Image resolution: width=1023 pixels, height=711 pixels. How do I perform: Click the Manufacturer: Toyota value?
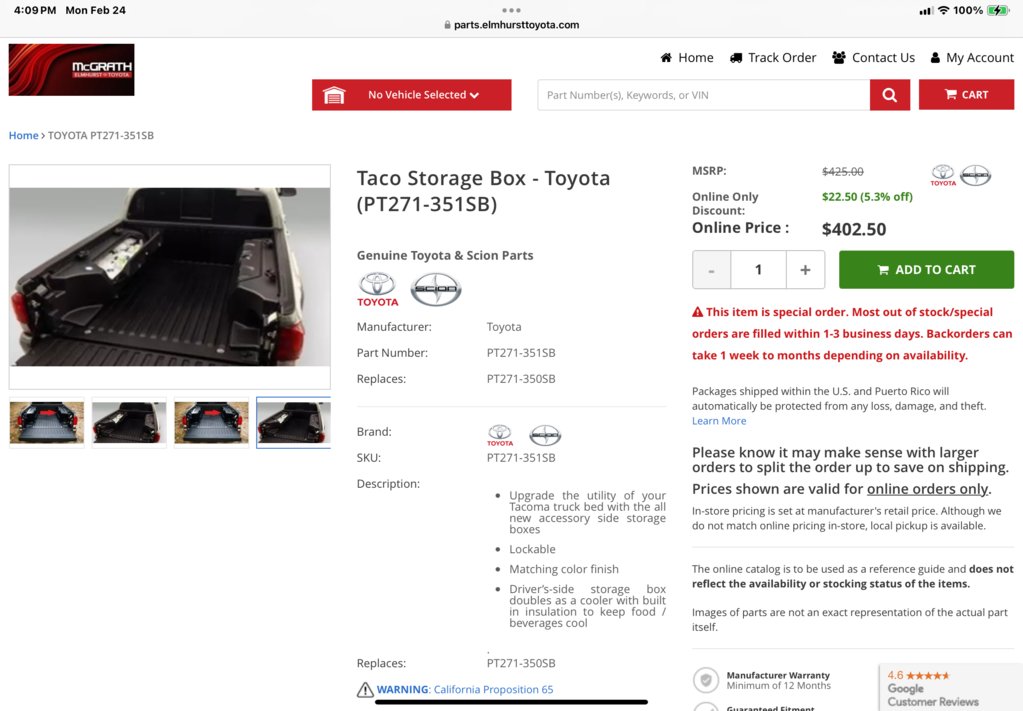pos(504,327)
